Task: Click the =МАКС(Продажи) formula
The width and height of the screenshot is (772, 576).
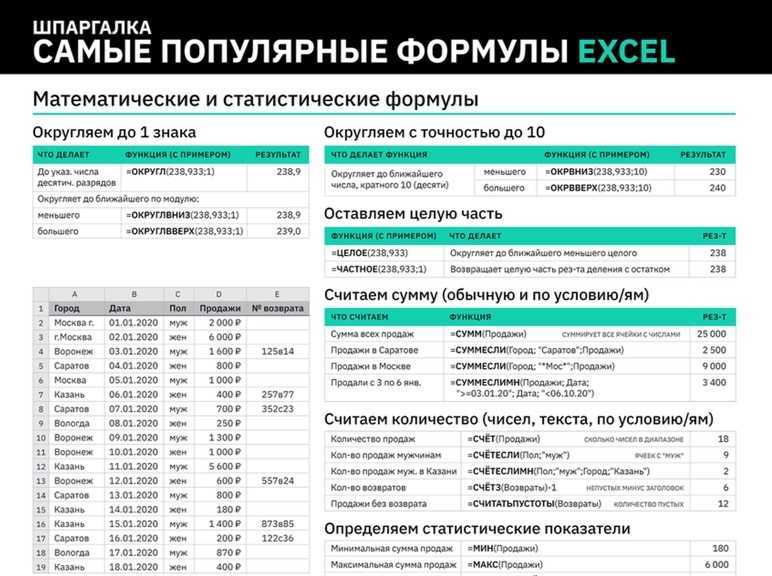Action: pyautogui.click(x=505, y=564)
